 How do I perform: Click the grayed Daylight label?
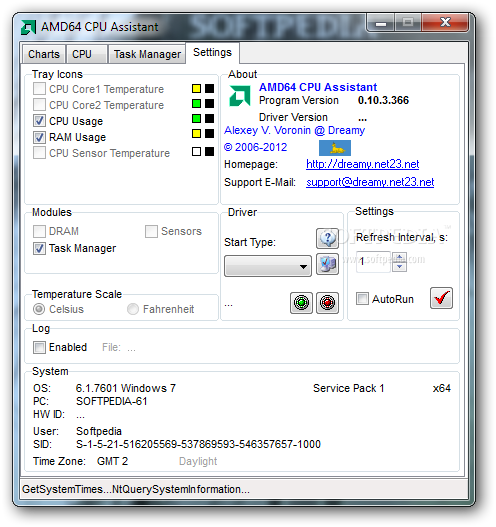coord(198,461)
